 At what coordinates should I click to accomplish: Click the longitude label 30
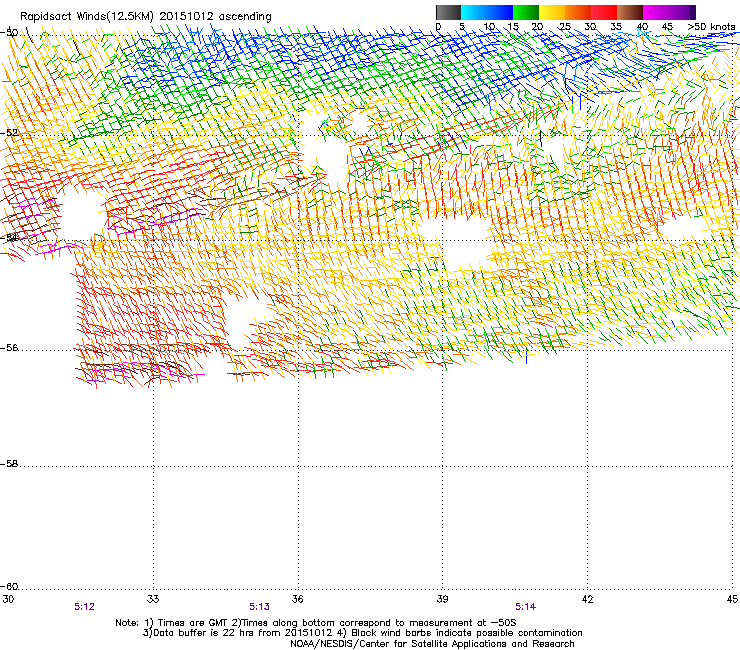[8, 599]
